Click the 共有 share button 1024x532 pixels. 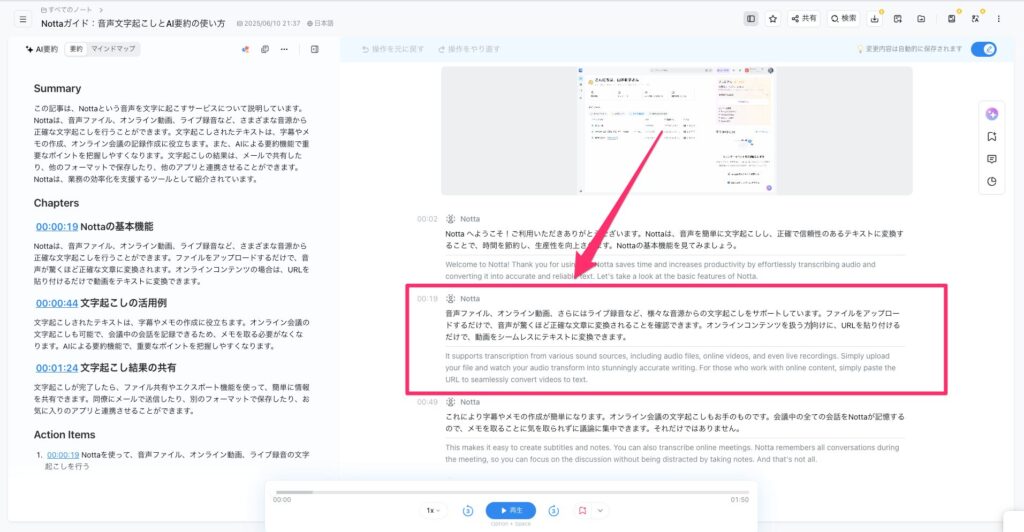[804, 19]
